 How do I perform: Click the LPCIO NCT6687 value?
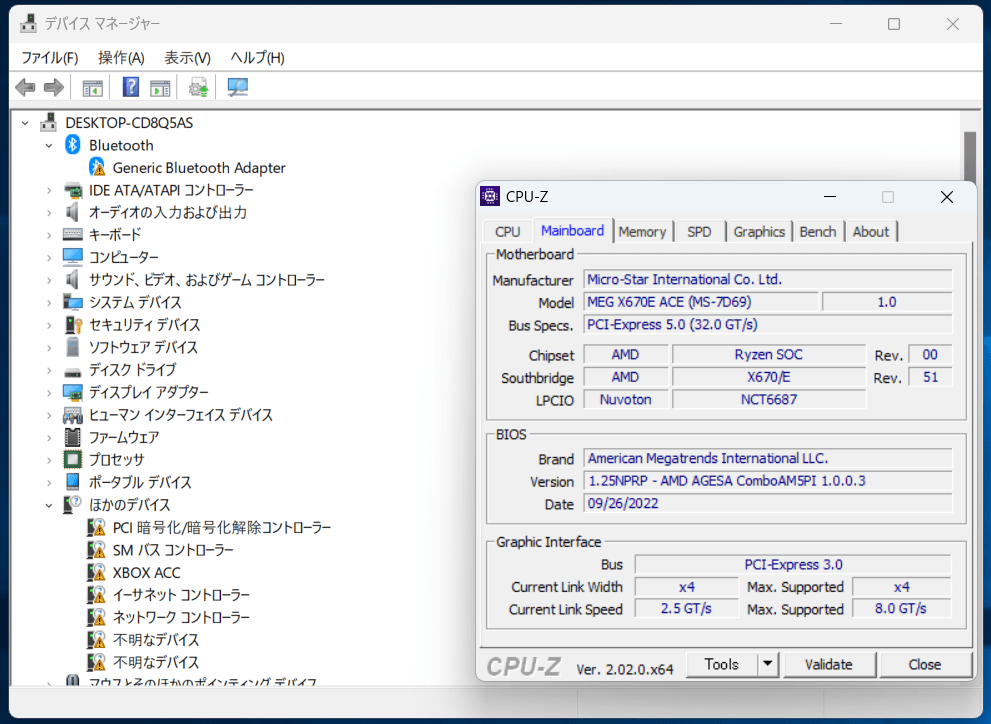[769, 399]
